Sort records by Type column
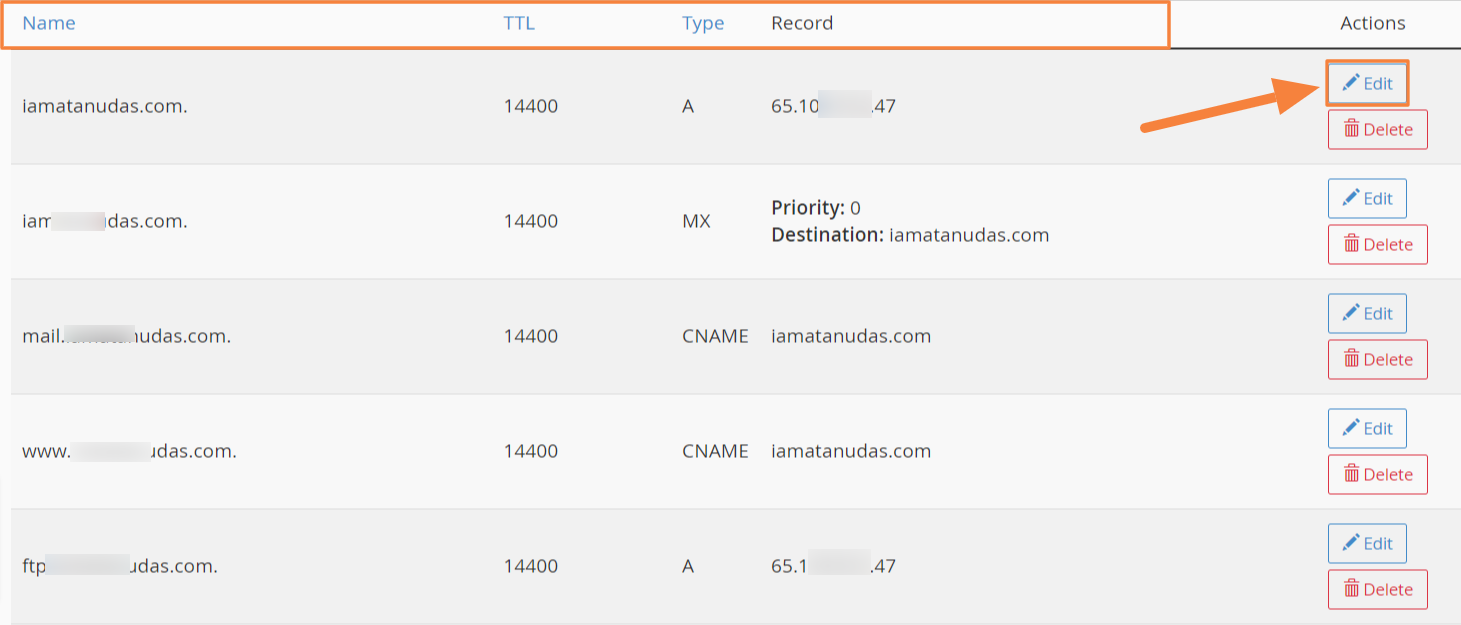Screen dimensions: 1461x625 [x=703, y=23]
